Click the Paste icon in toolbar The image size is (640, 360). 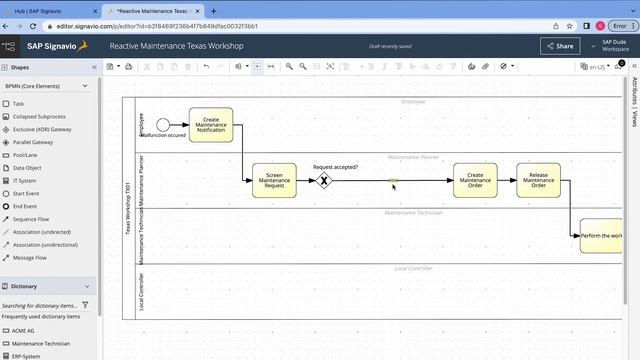[174, 67]
